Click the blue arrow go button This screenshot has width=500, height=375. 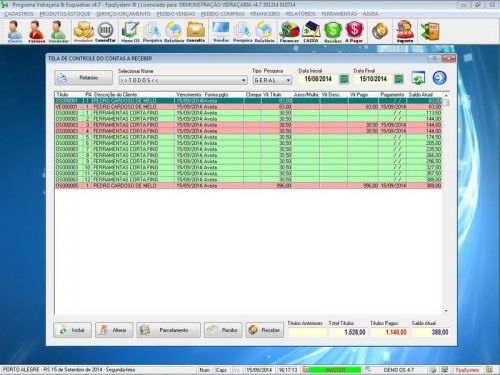point(439,78)
